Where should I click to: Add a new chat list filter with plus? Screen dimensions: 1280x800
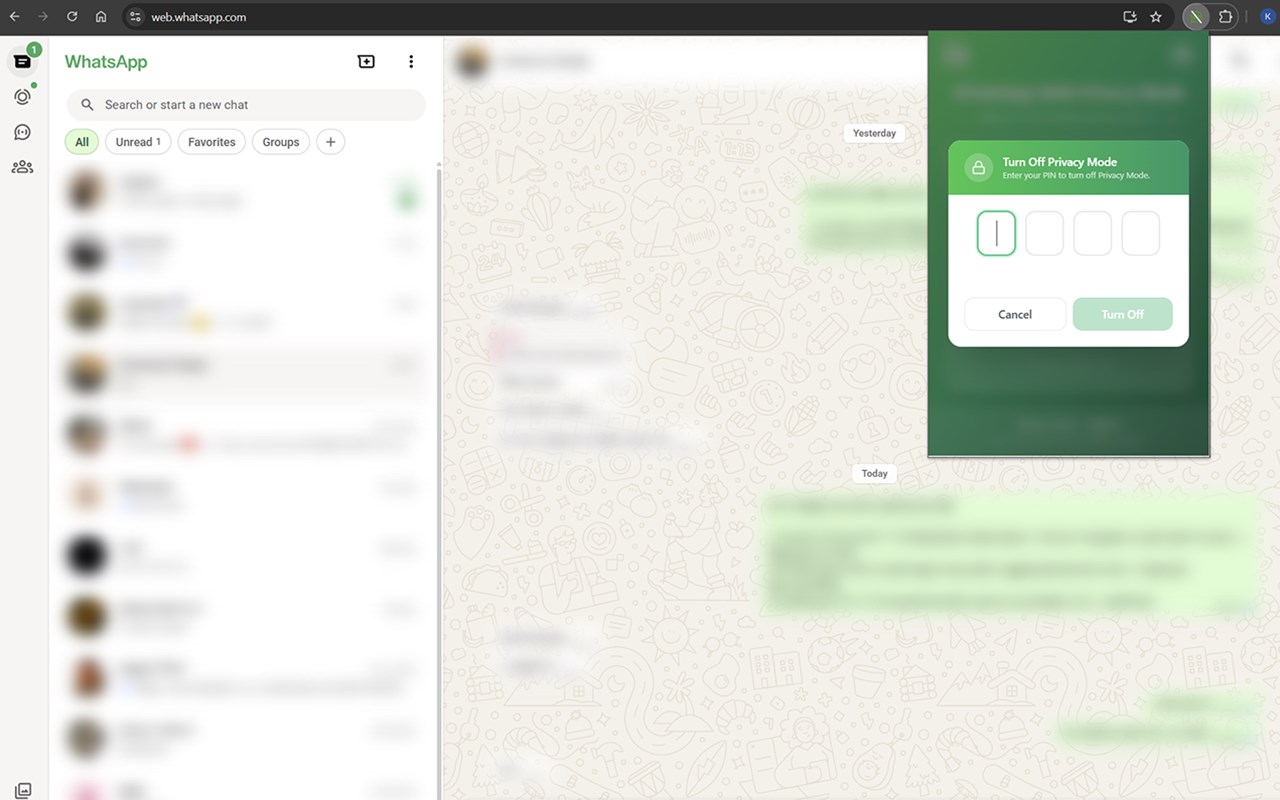click(x=331, y=142)
